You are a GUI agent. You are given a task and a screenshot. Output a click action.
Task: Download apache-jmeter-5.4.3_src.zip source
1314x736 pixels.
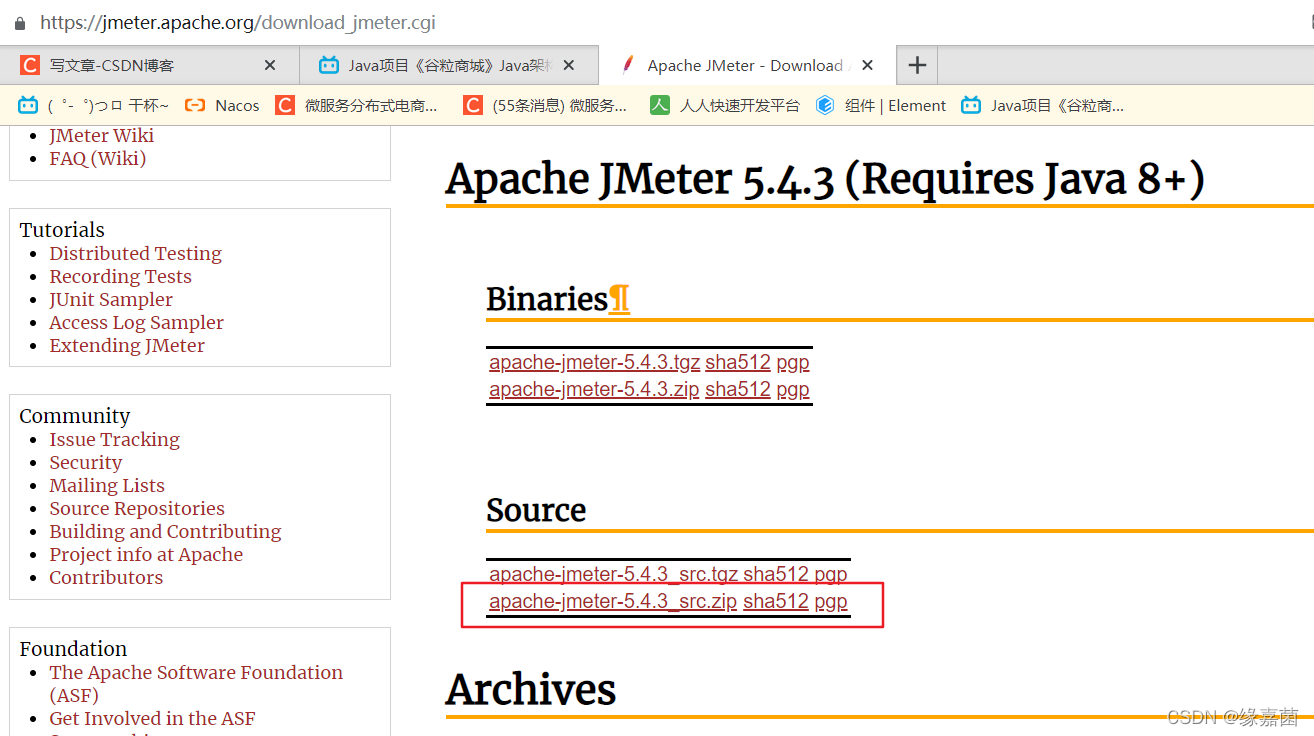(613, 601)
